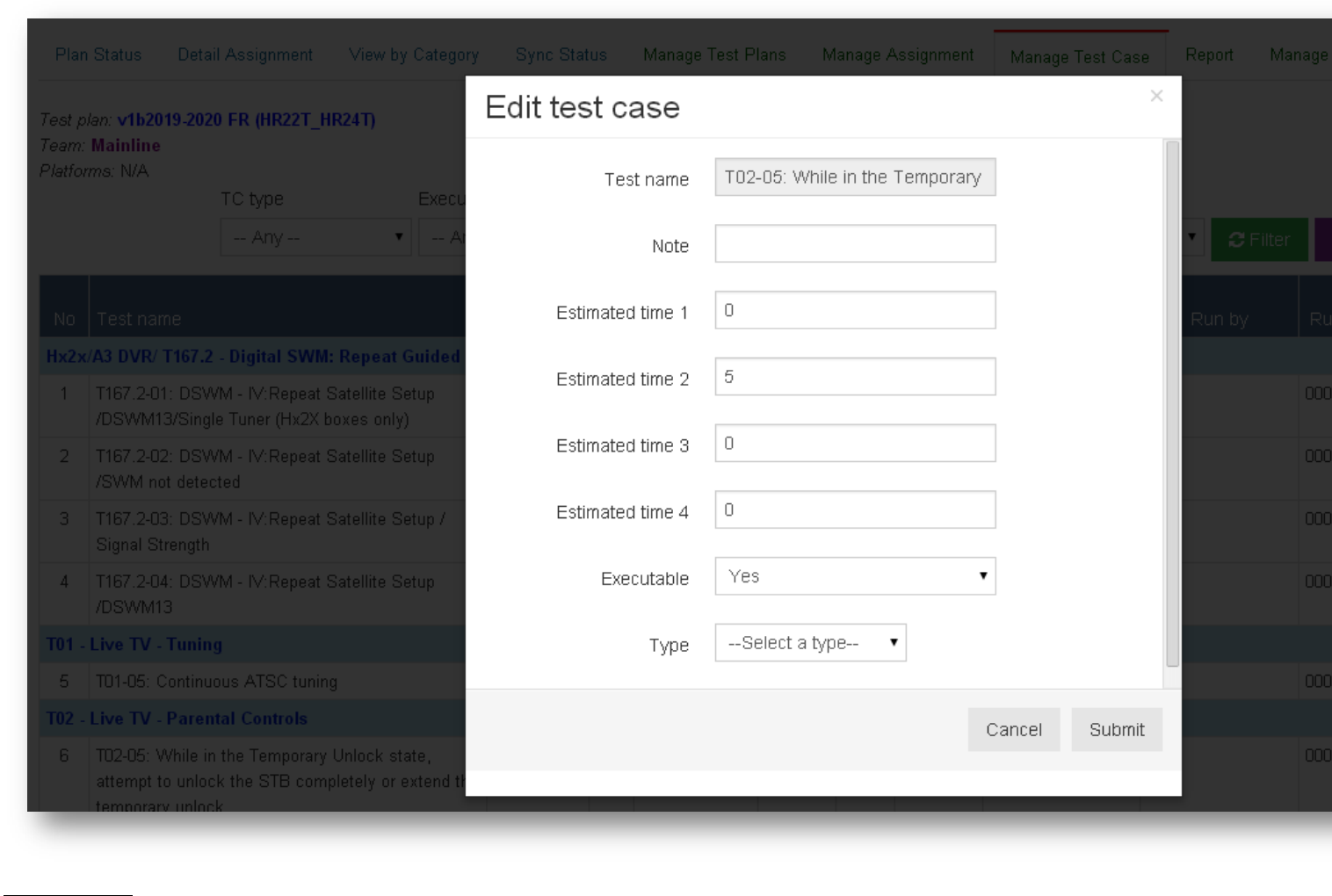Close the Edit test case dialog

click(1156, 96)
